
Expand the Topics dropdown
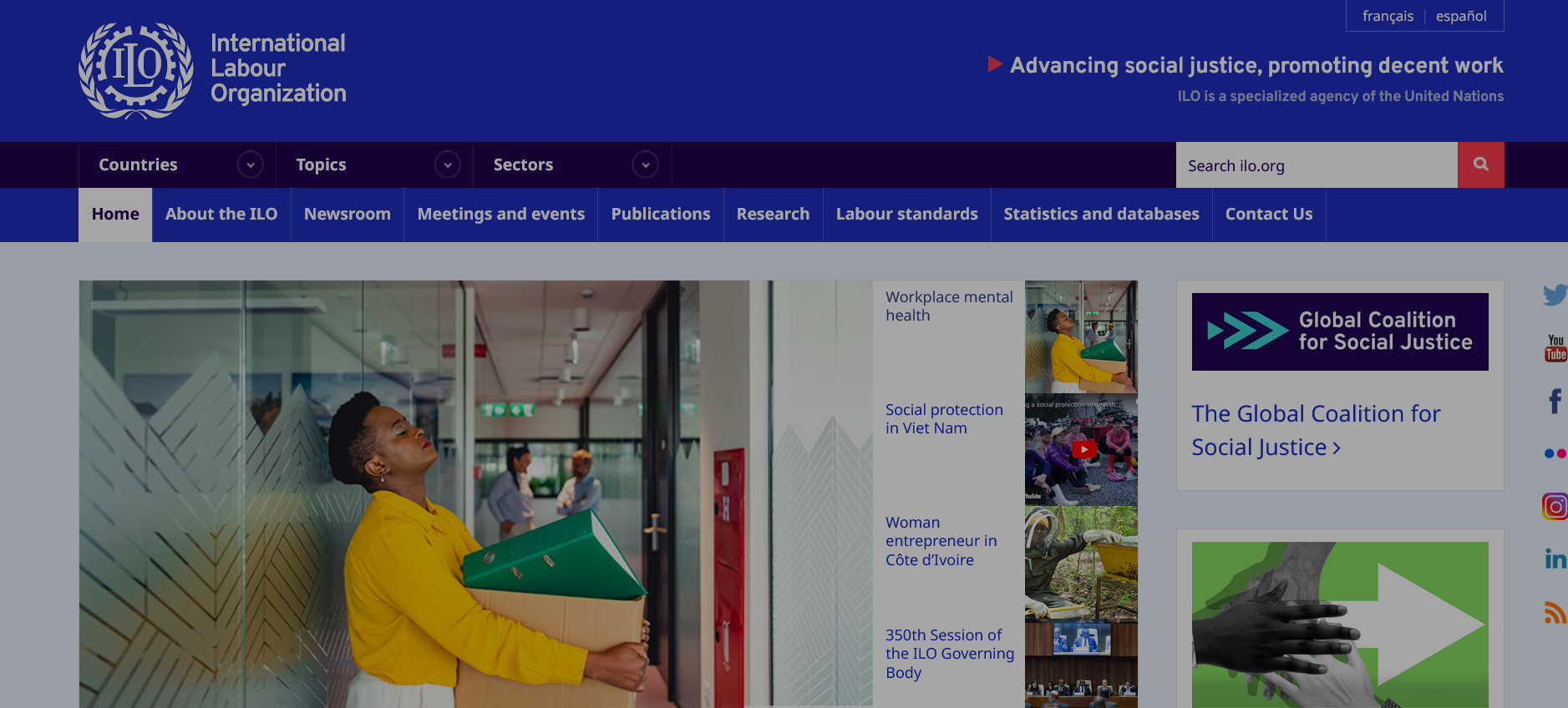click(448, 164)
